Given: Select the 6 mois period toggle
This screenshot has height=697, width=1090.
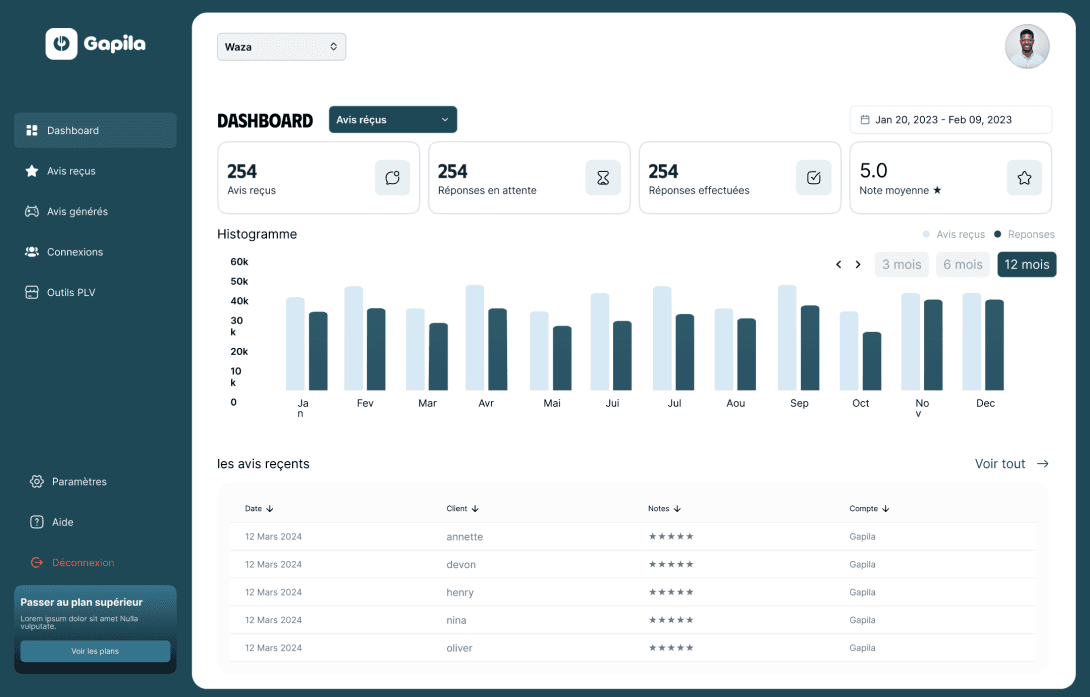Looking at the screenshot, I should (x=963, y=265).
